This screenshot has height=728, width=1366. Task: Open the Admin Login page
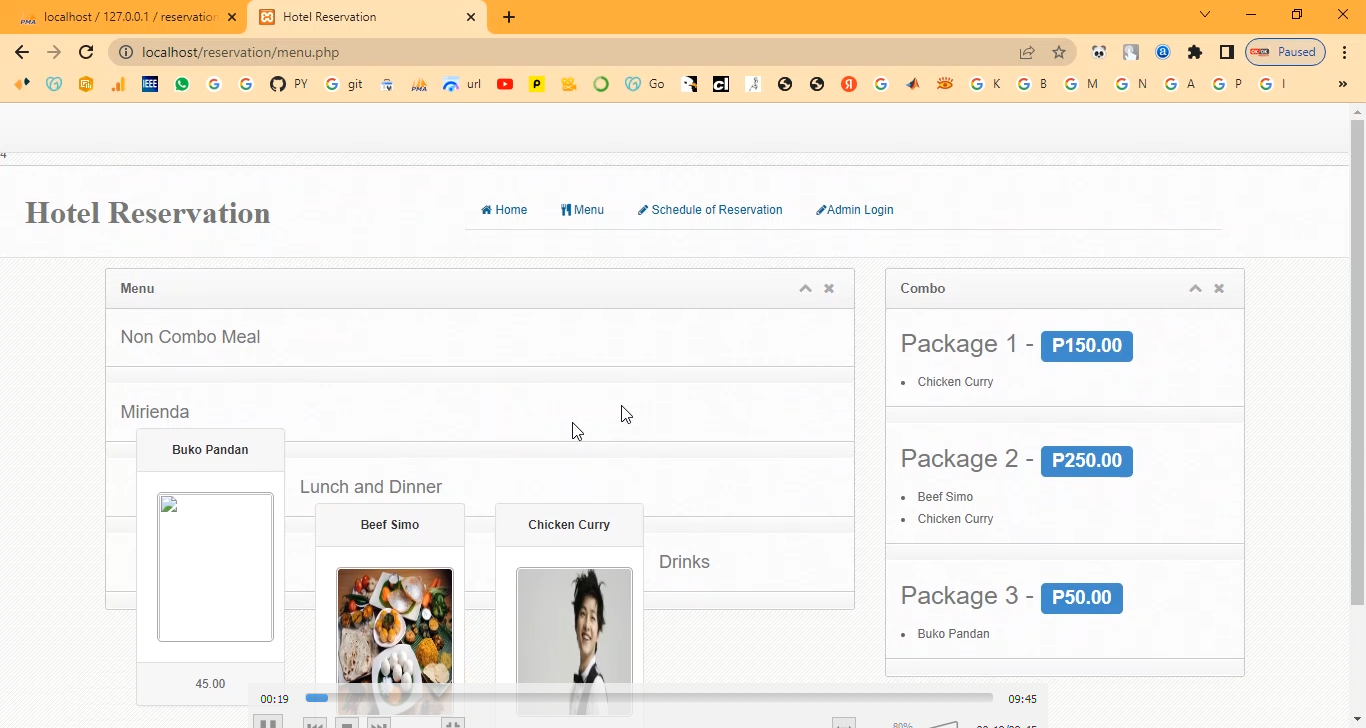click(x=855, y=210)
